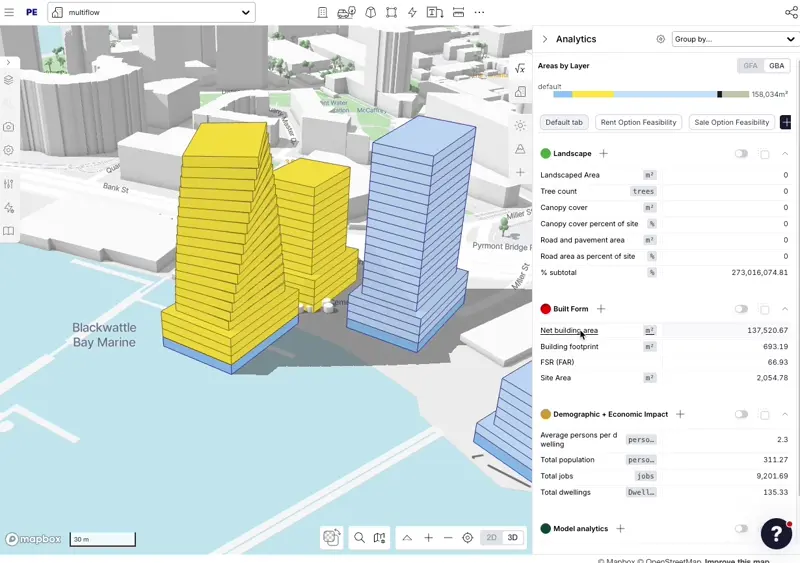Toggle the Demographic + Economic Impact switch

[x=741, y=414]
